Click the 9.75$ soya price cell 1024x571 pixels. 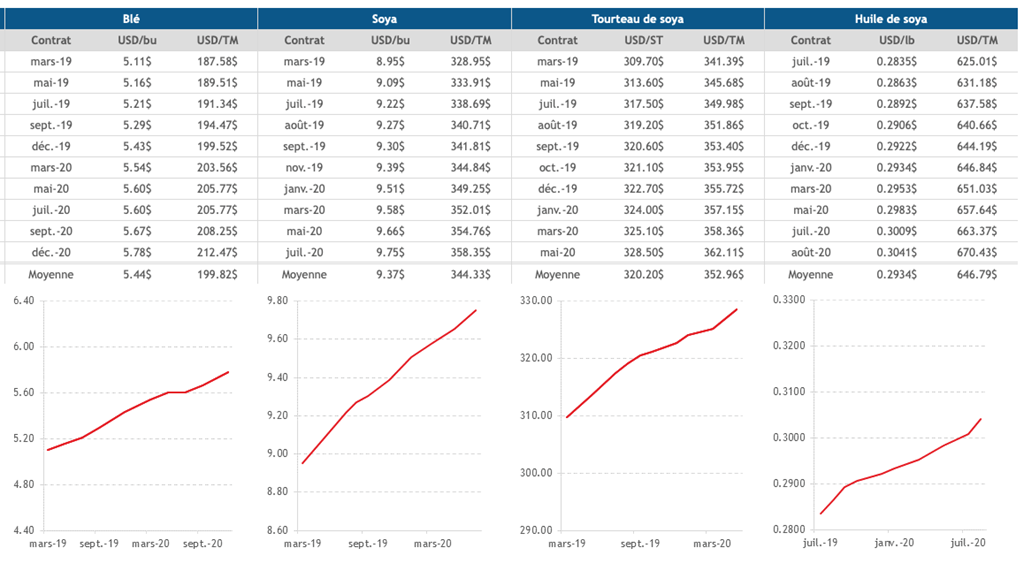pyautogui.click(x=390, y=252)
